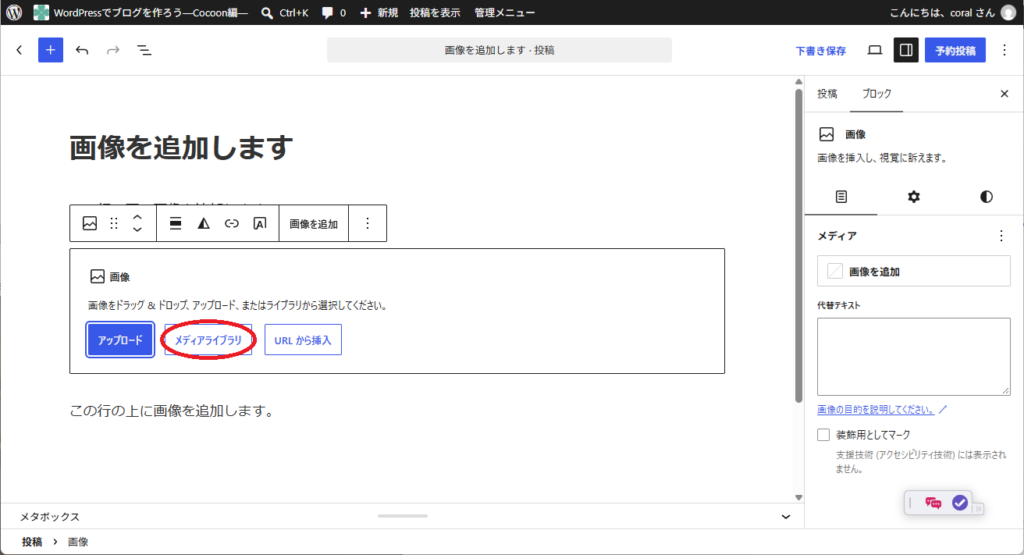Open メディアライブラリ button
Image resolution: width=1024 pixels, height=555 pixels.
click(x=208, y=340)
